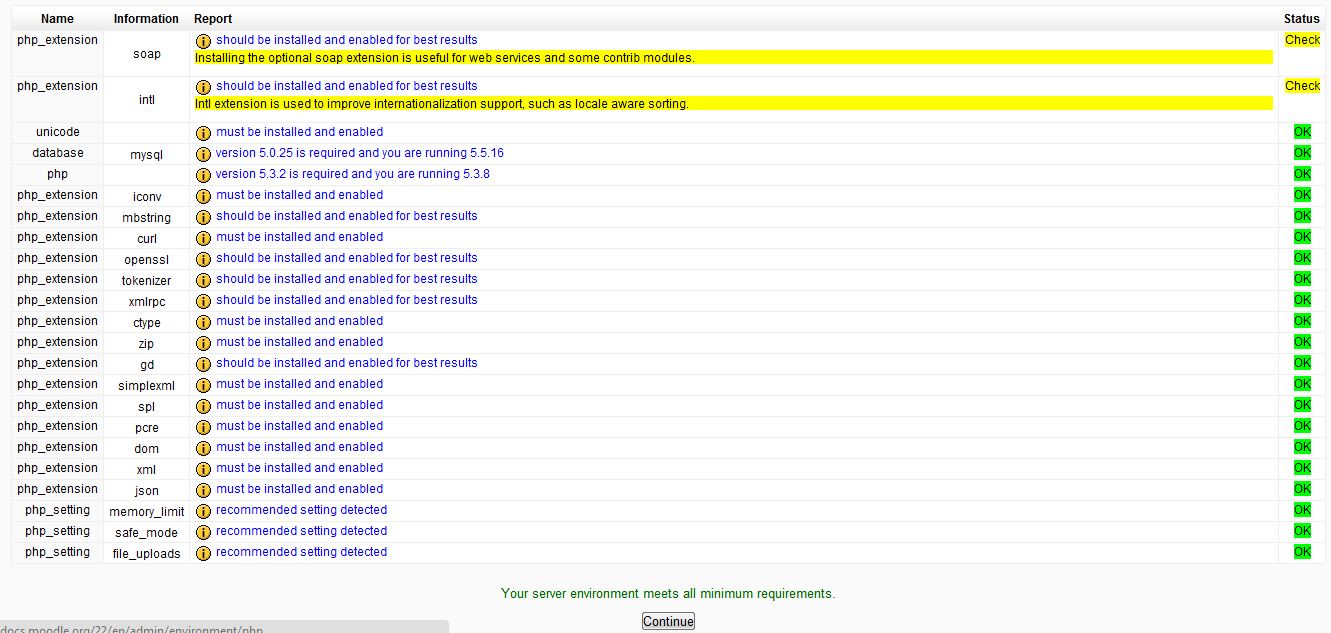Screen dimensions: 1331x633
Task: Click the info icon in the php version row
Action: pyautogui.click(x=204, y=175)
